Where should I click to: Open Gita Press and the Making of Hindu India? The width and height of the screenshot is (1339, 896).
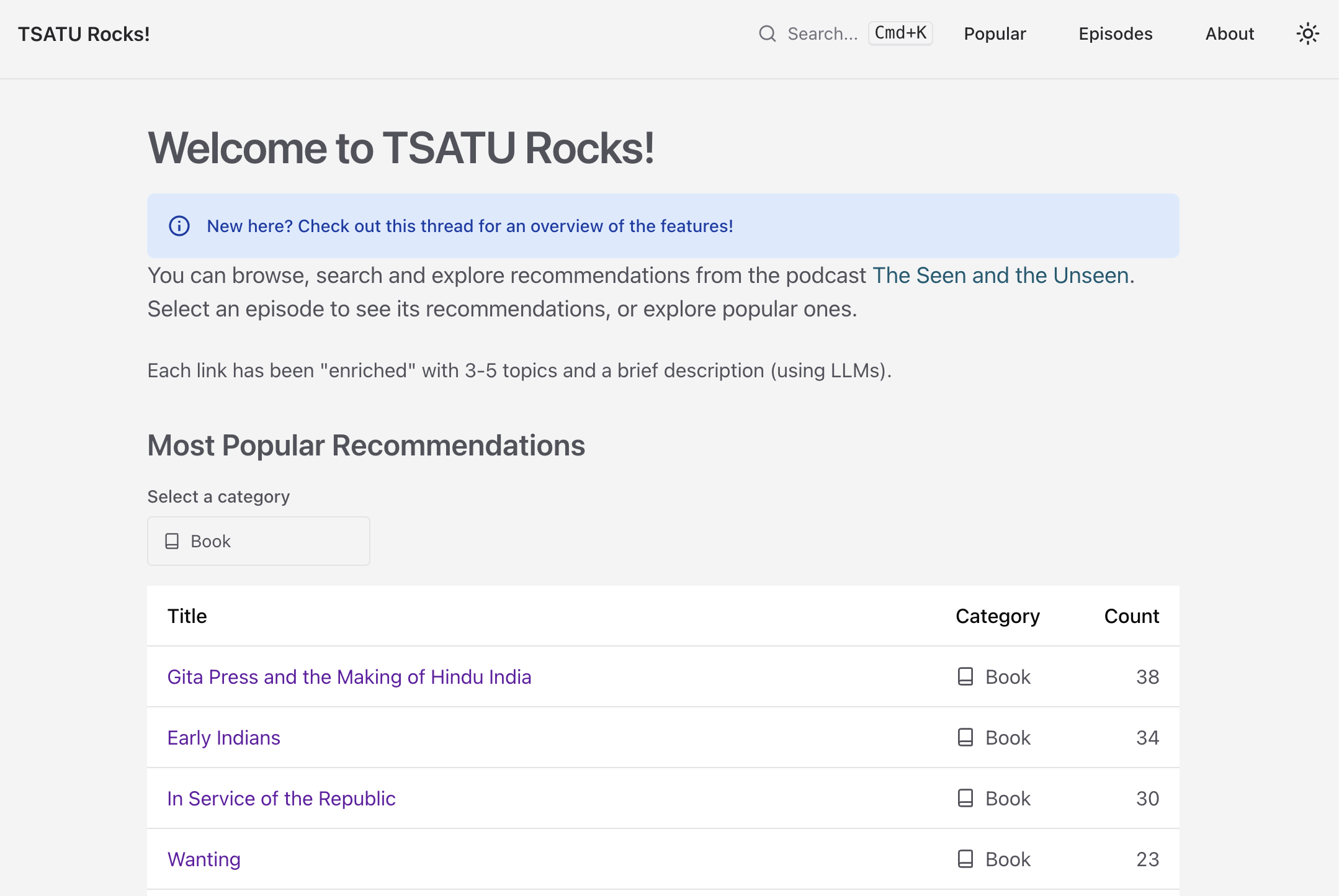pos(349,676)
